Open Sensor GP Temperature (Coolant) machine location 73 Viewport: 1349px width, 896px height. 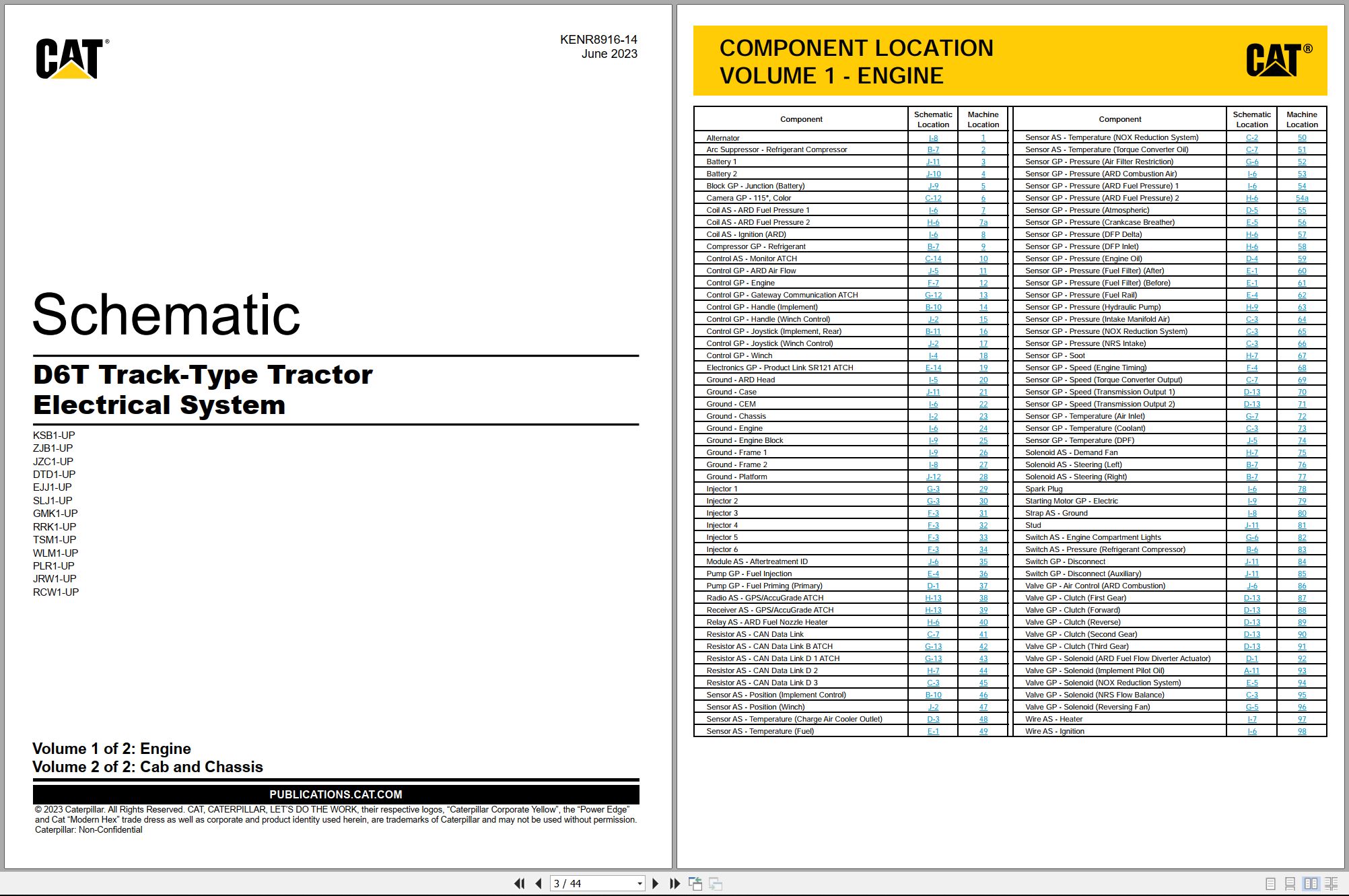[x=1302, y=429]
